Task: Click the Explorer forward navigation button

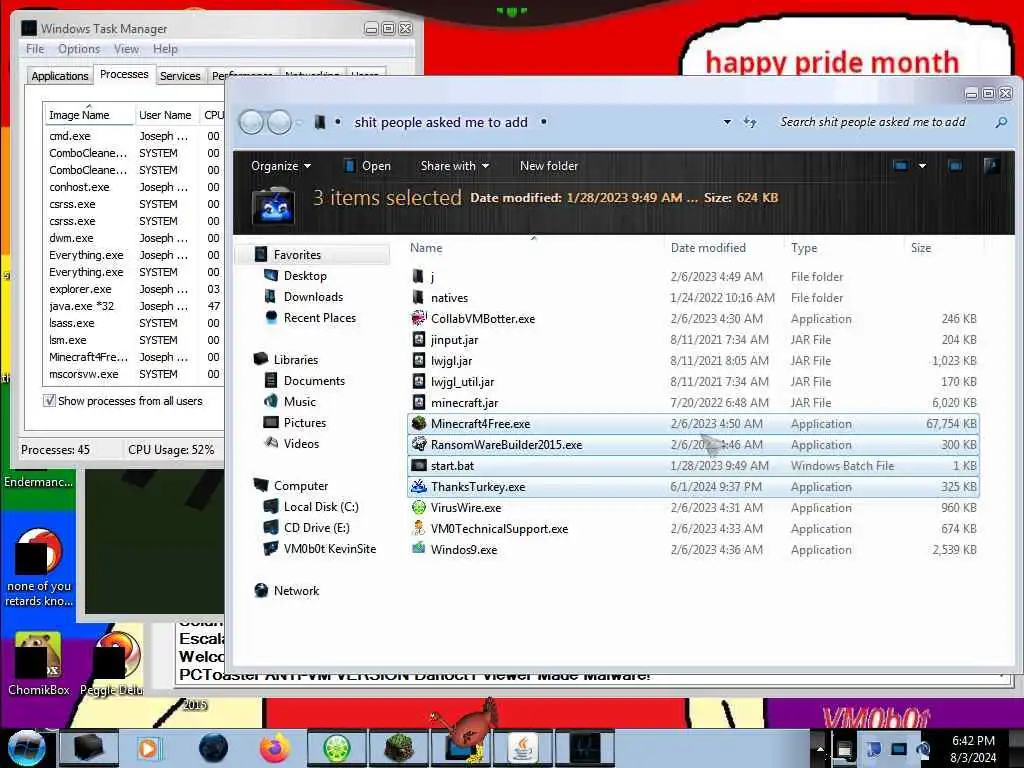Action: 280,122
